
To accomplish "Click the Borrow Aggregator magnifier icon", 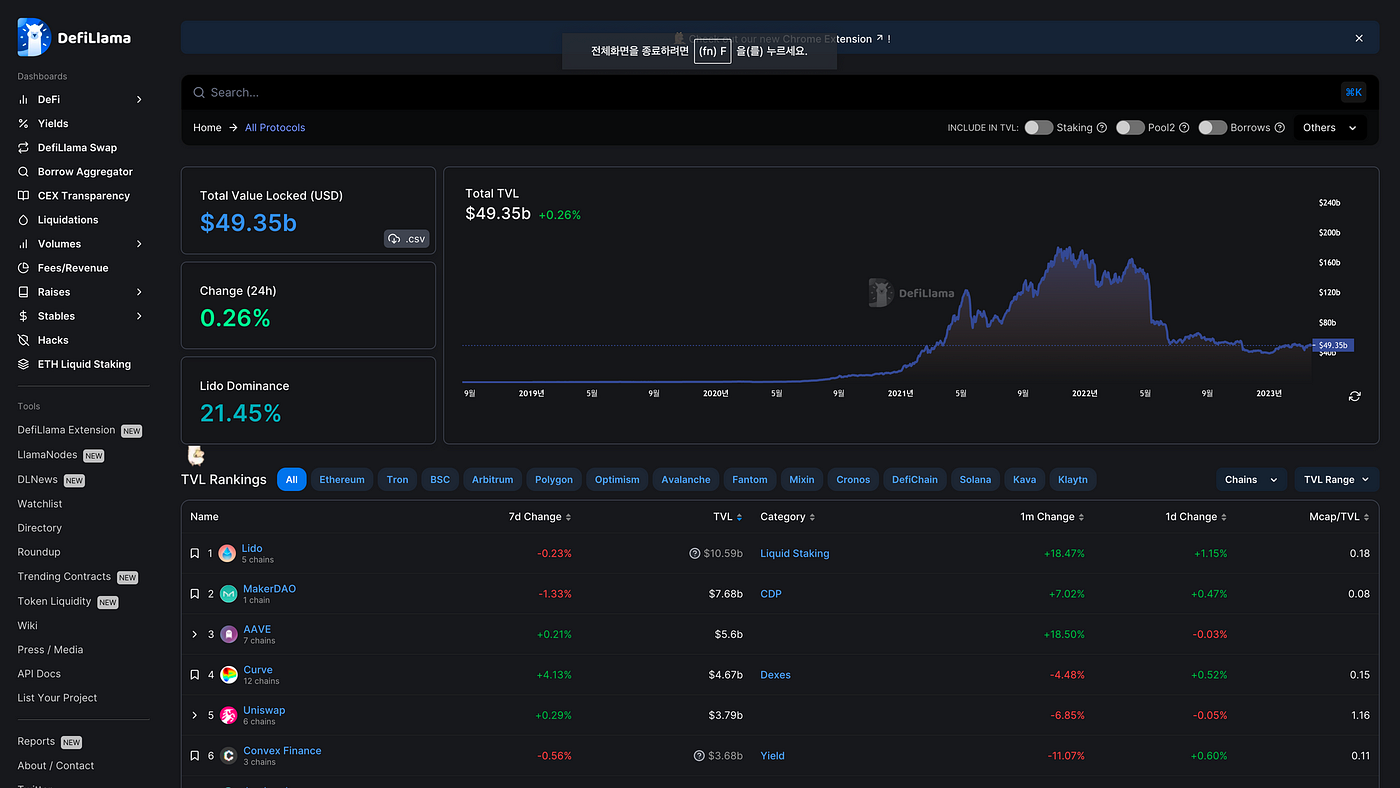I will 24,172.
